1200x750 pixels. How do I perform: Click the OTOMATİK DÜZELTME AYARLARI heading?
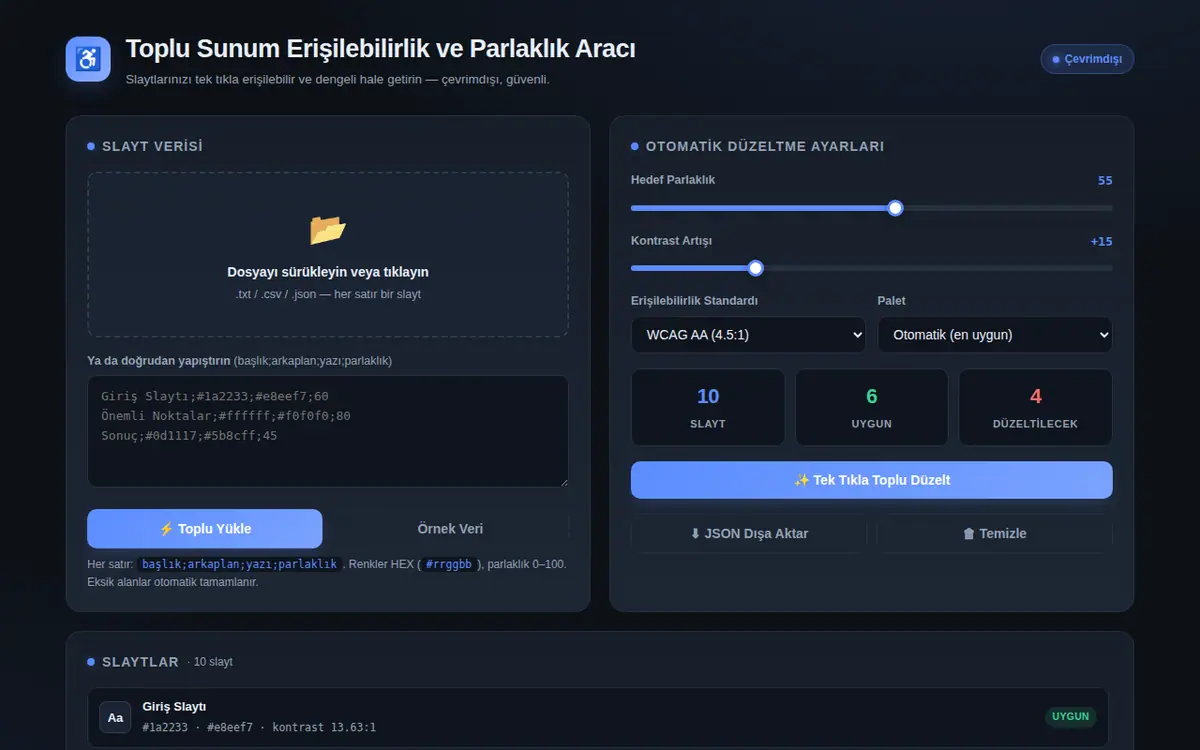click(x=765, y=146)
